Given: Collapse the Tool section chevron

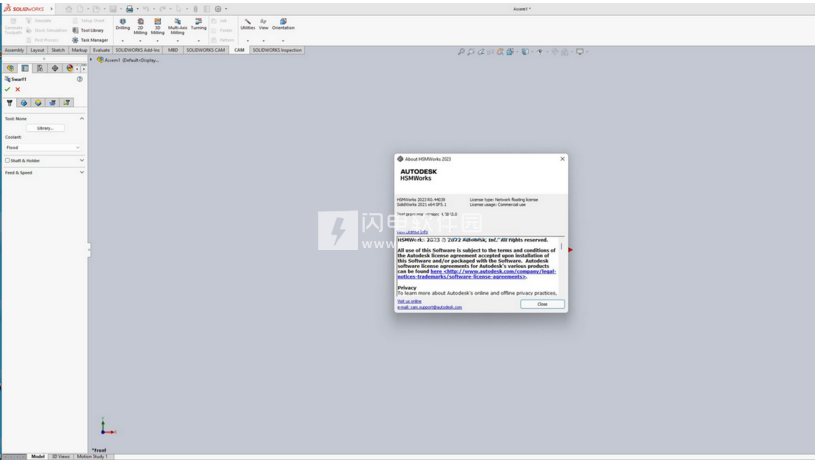Looking at the screenshot, I should 82,119.
